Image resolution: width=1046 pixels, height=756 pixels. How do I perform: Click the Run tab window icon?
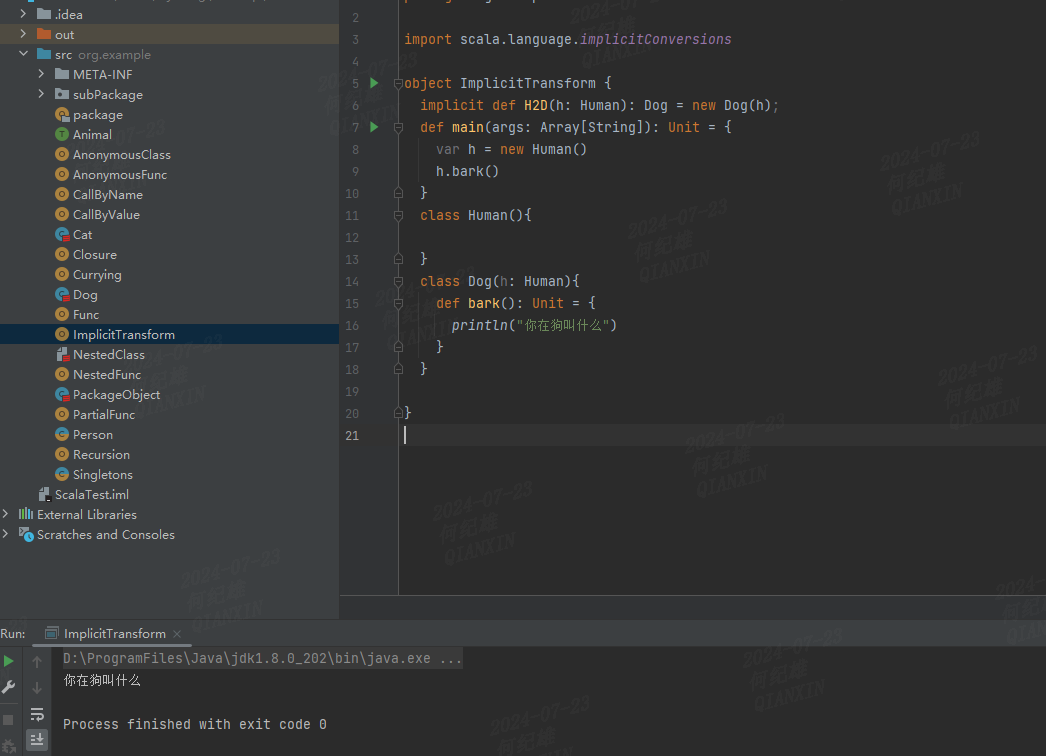[x=51, y=633]
